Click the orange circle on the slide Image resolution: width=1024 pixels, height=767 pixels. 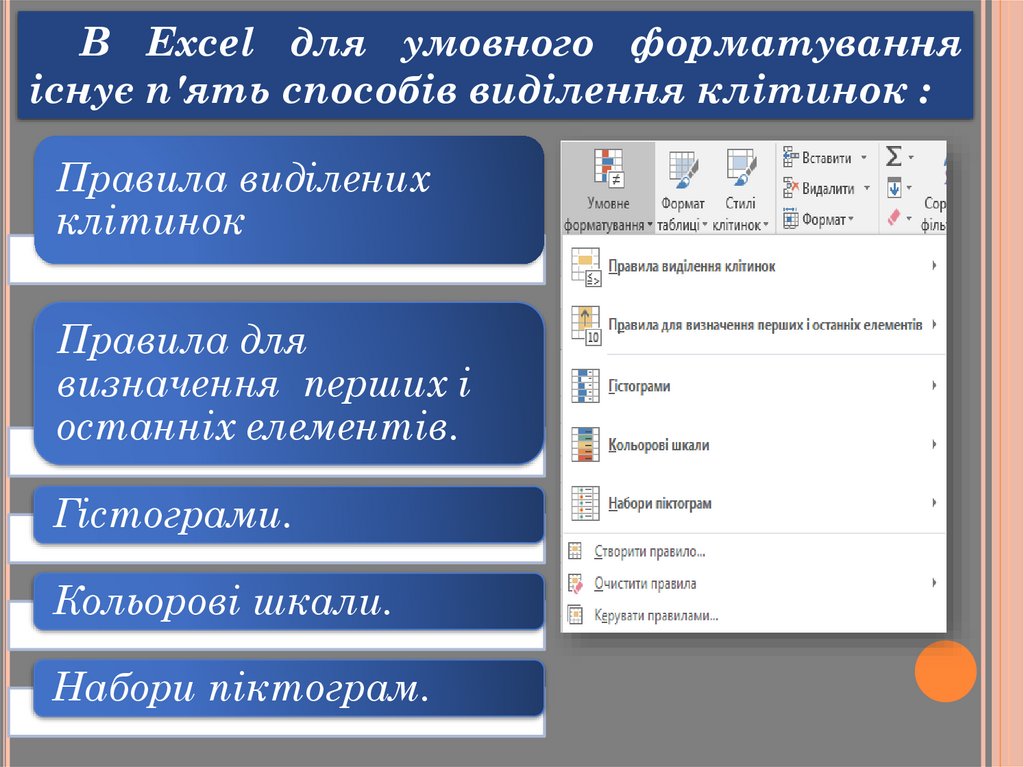click(945, 671)
